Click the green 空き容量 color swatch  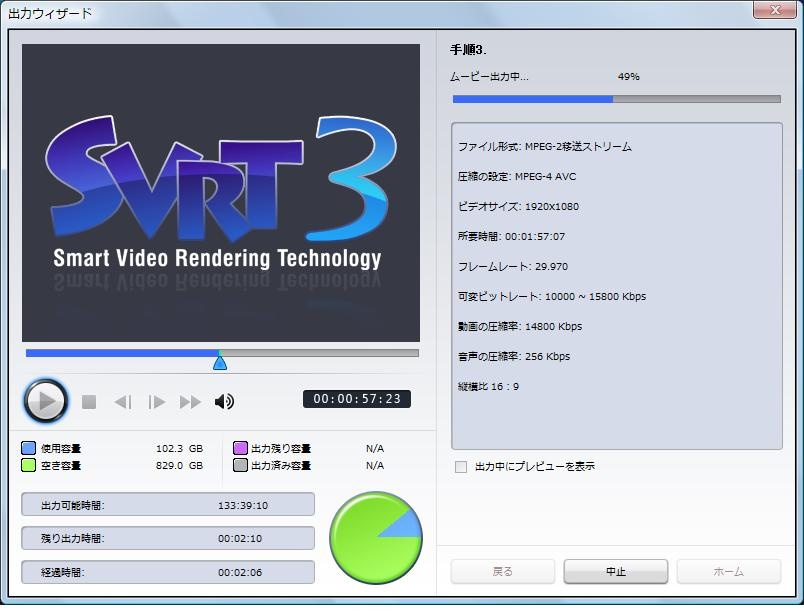[28, 465]
